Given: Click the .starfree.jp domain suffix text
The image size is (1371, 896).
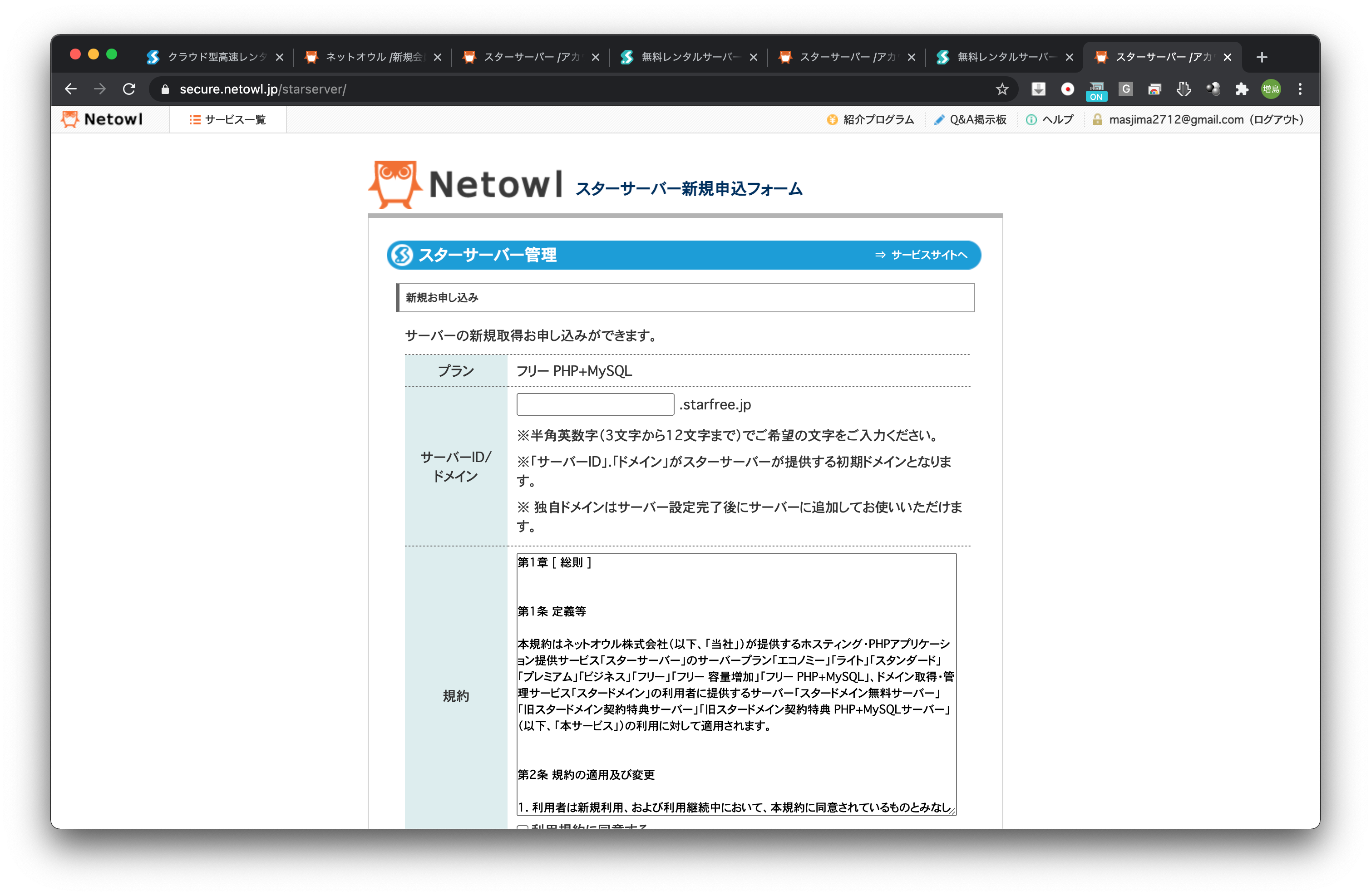Looking at the screenshot, I should tap(715, 404).
